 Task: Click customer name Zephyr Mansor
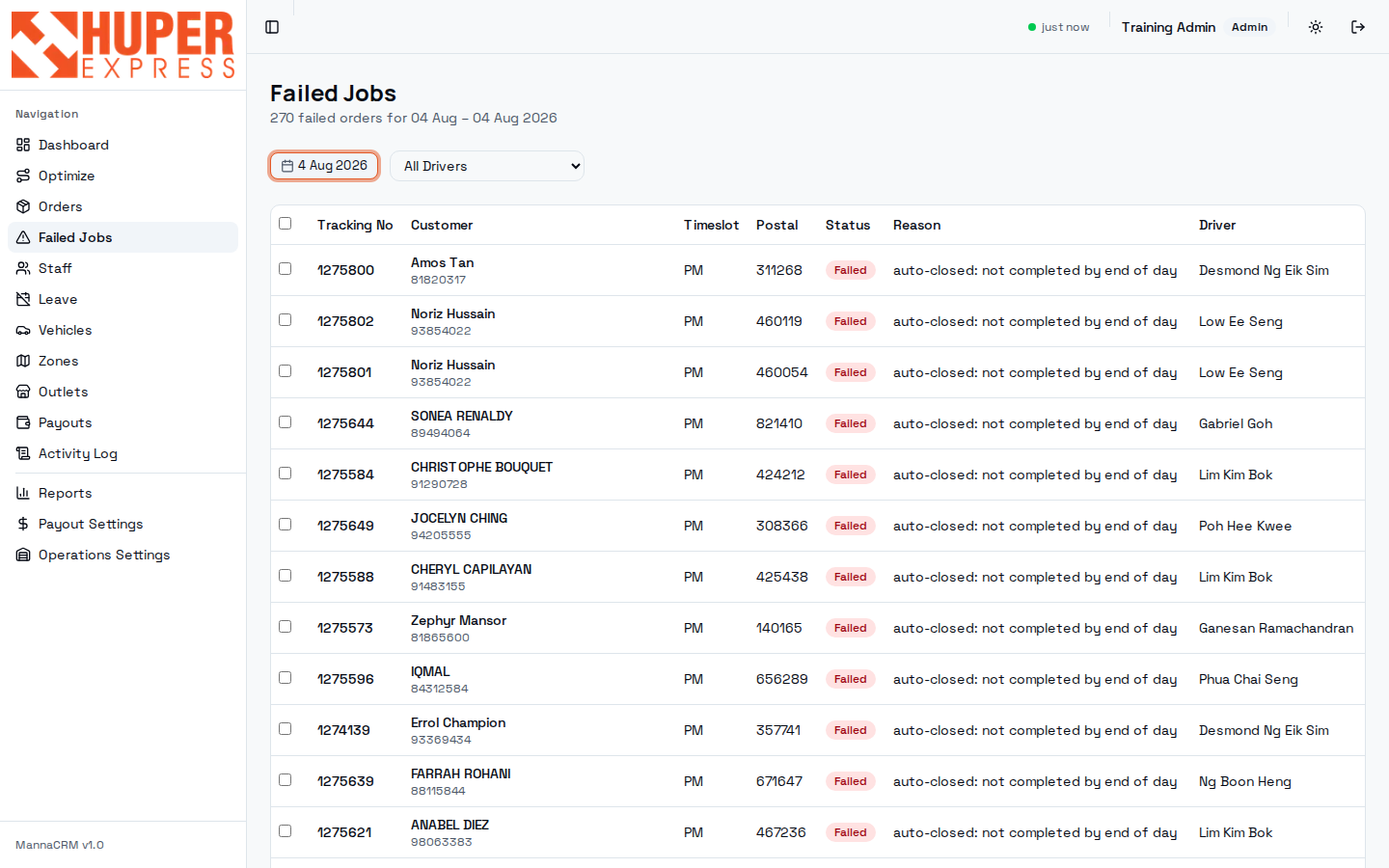tap(458, 620)
